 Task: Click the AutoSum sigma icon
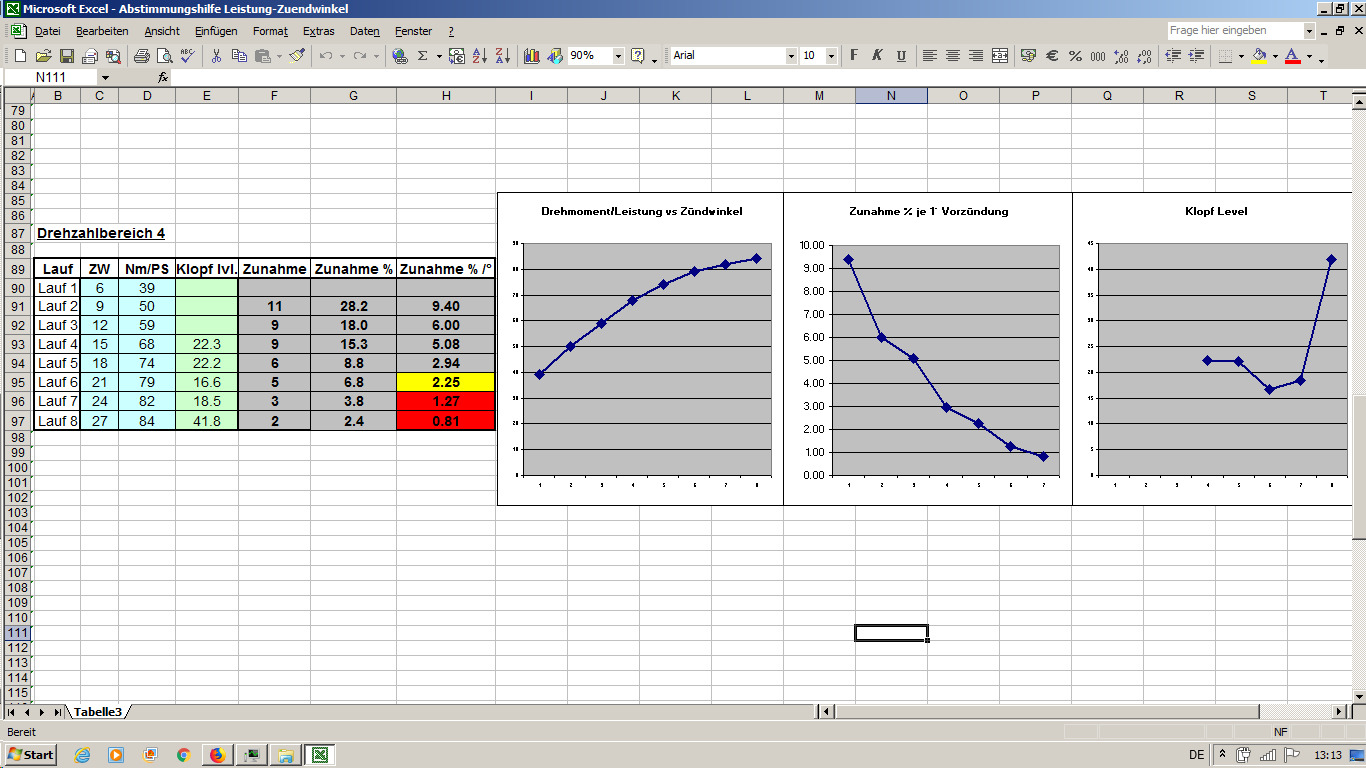click(423, 56)
